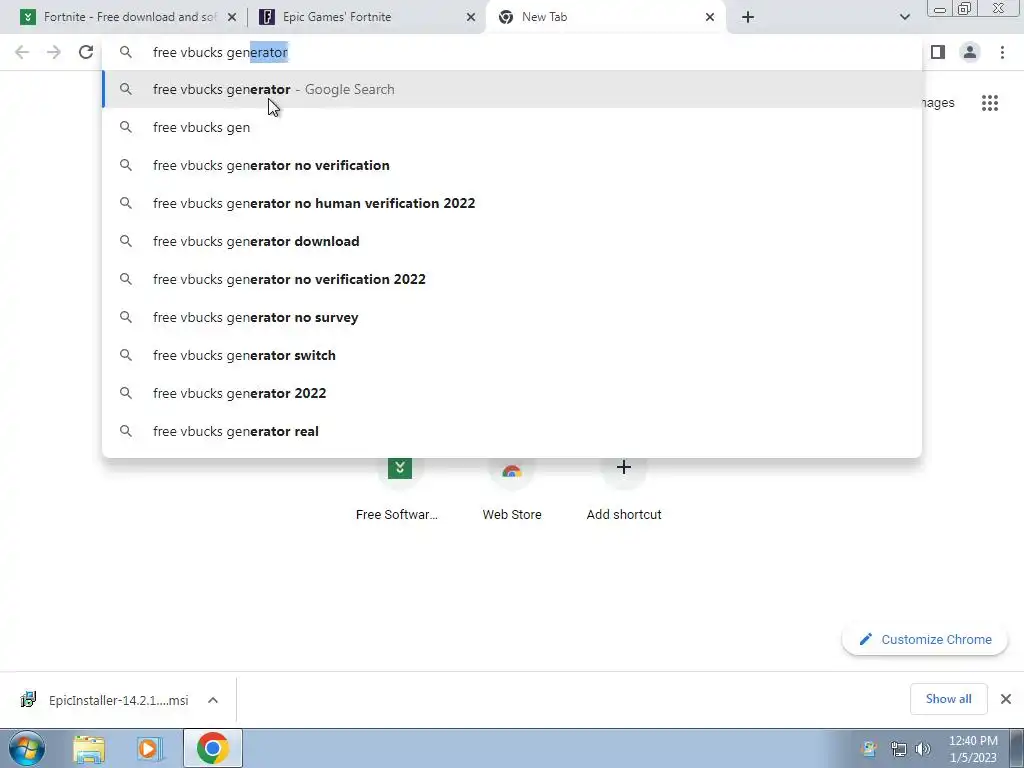
Task: Select the 'free vbucks generator 2022' suggestion
Action: (512, 393)
